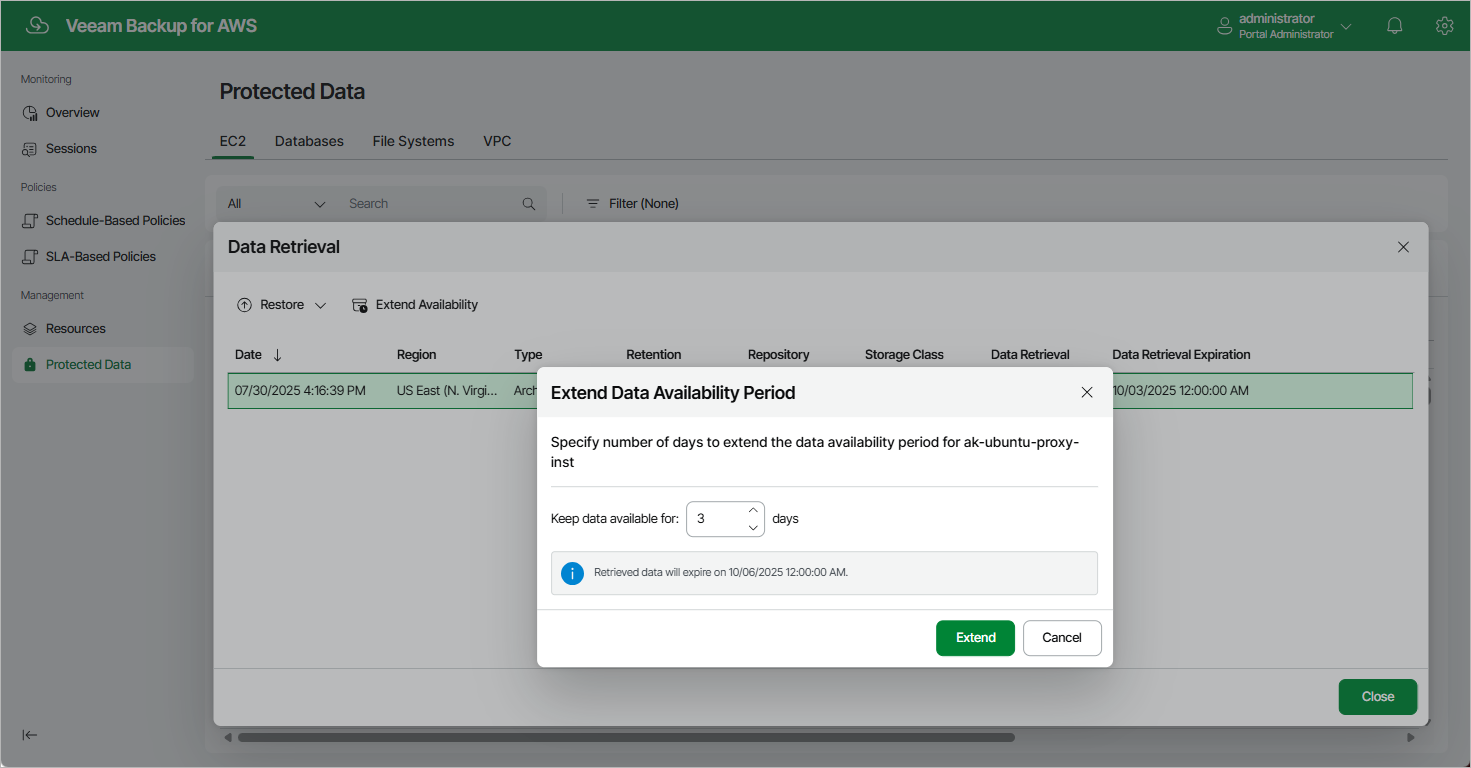Increase days with the up stepper arrow
Image resolution: width=1471 pixels, height=768 pixels.
point(754,511)
